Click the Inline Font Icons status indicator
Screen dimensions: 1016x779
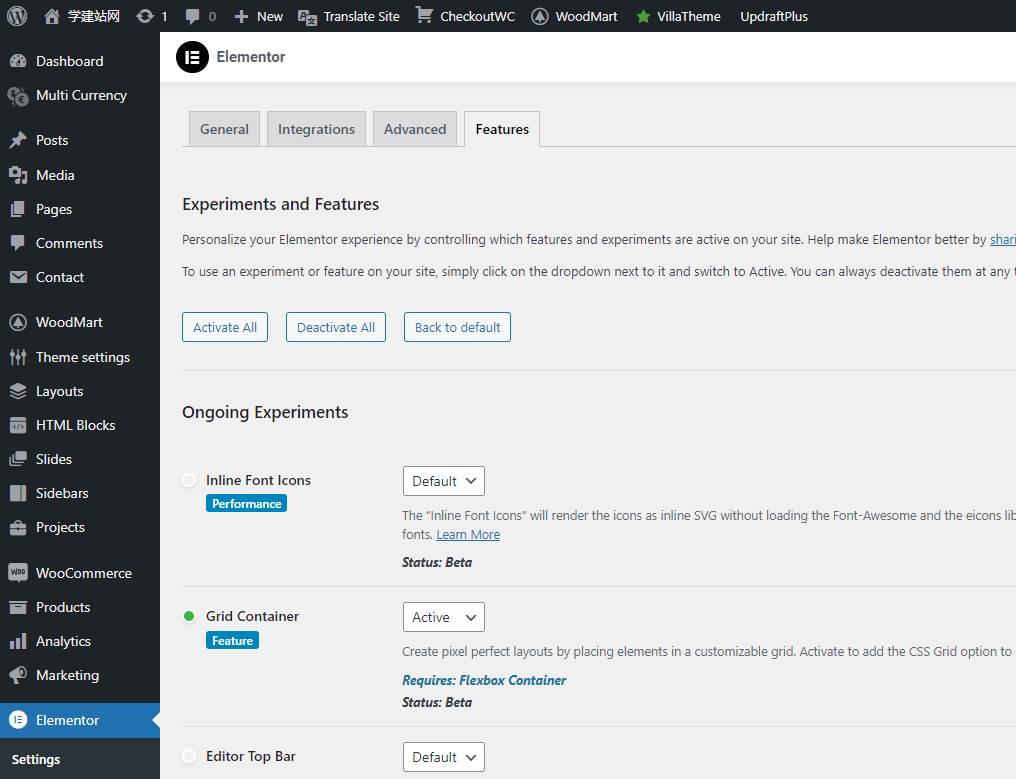coord(189,480)
